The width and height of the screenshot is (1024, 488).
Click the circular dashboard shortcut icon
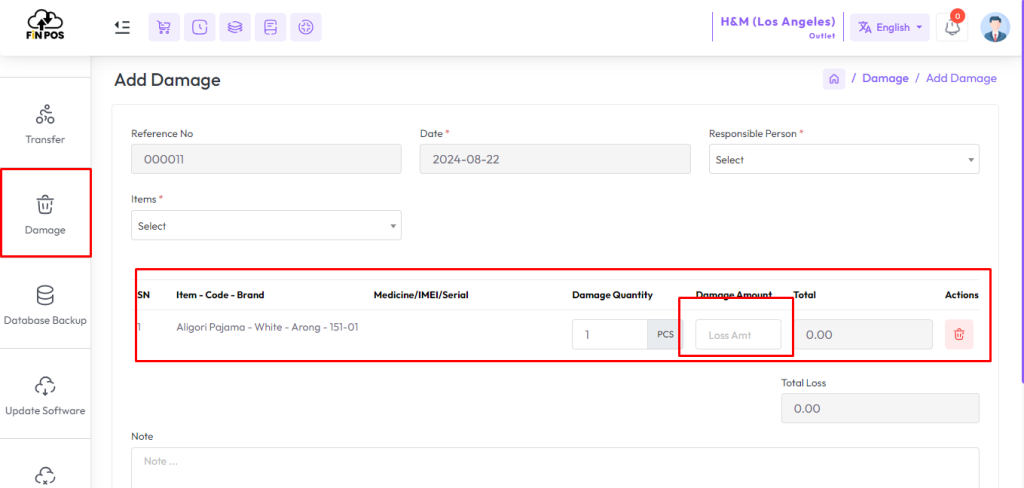coord(306,27)
